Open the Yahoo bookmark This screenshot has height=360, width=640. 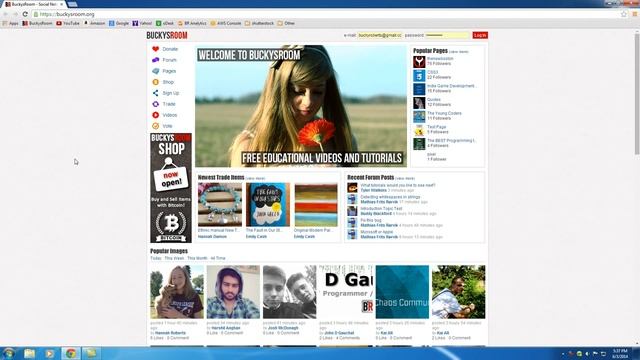(142, 23)
